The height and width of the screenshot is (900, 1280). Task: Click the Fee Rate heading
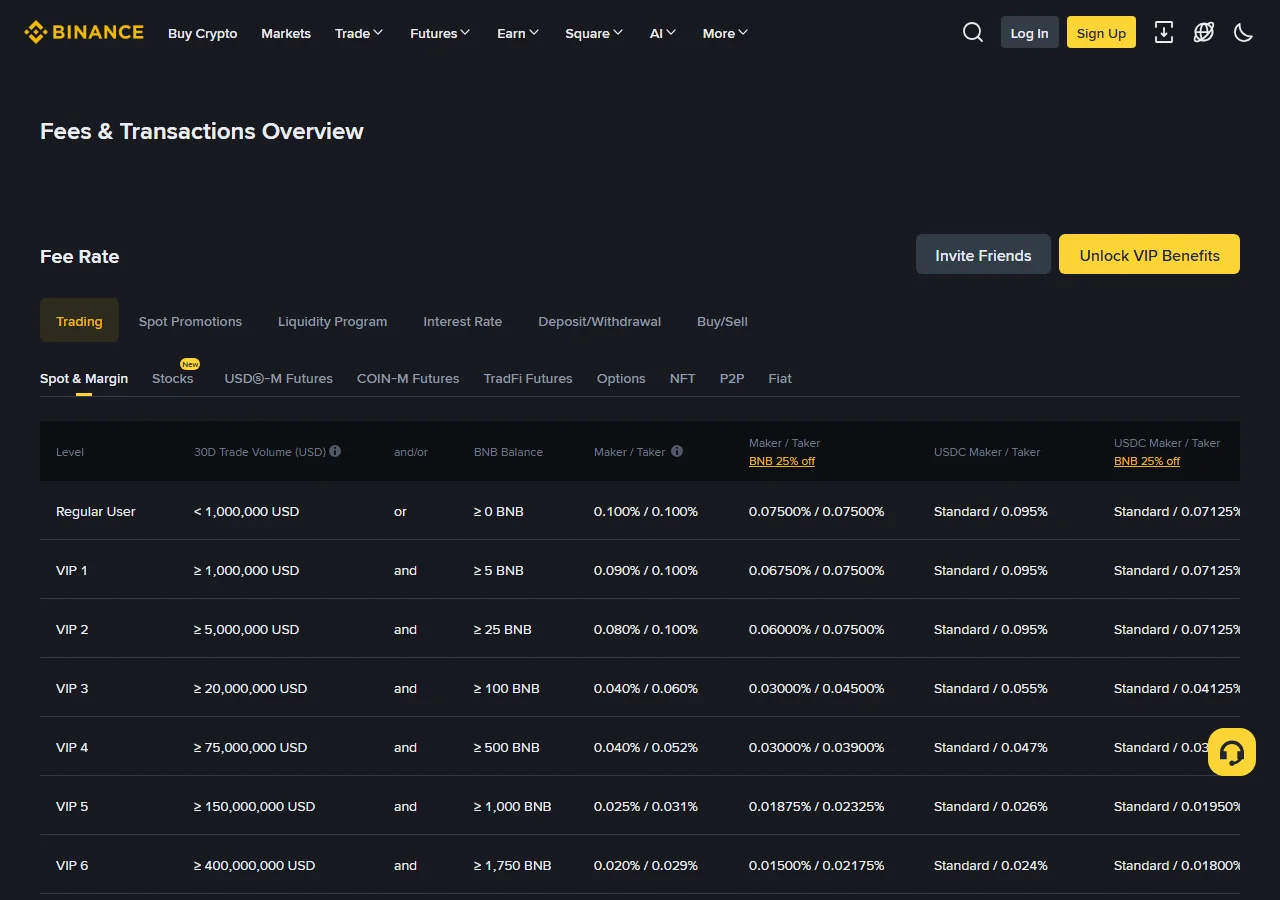point(80,256)
